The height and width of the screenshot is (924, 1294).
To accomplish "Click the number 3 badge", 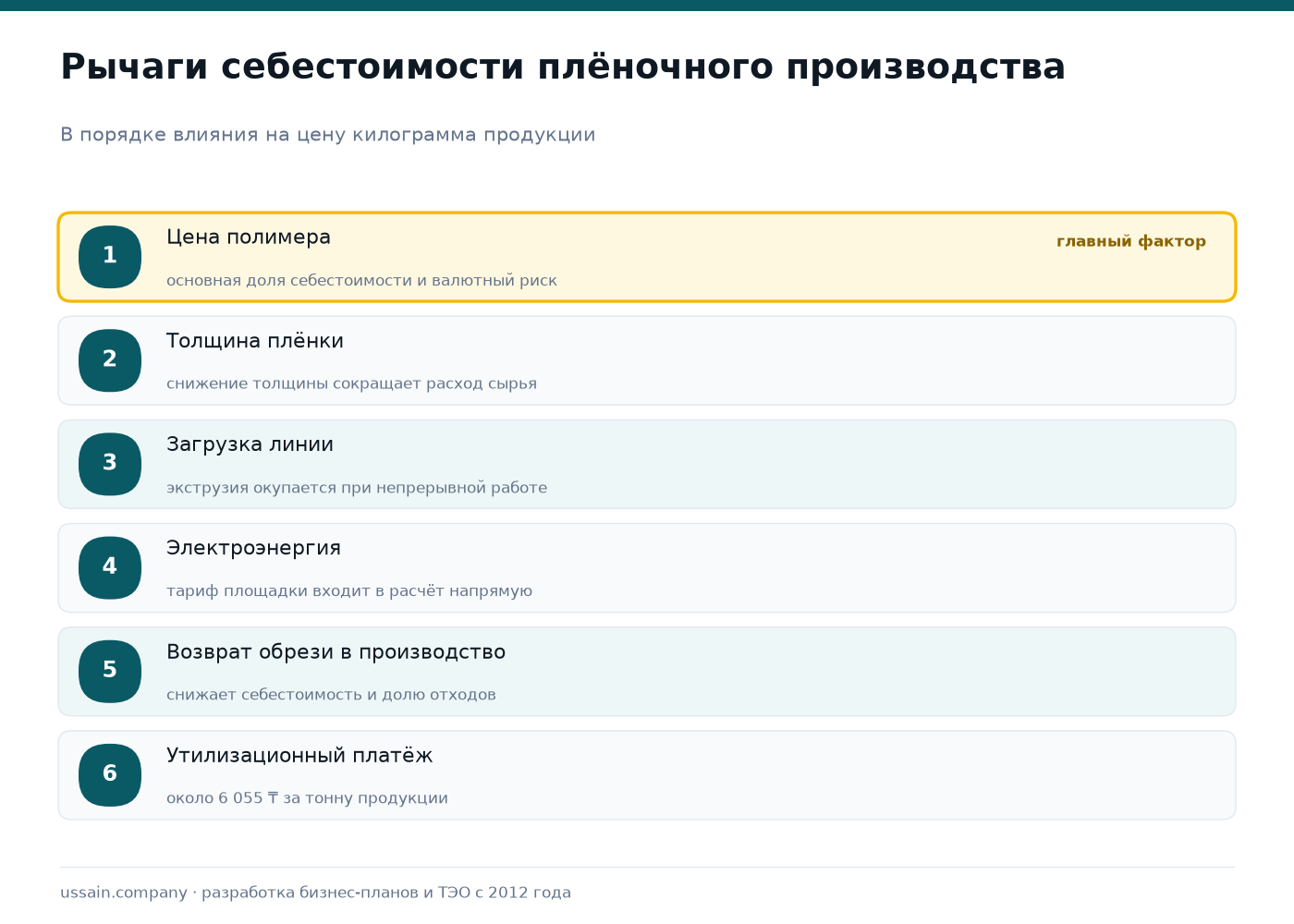I will pos(110,464).
